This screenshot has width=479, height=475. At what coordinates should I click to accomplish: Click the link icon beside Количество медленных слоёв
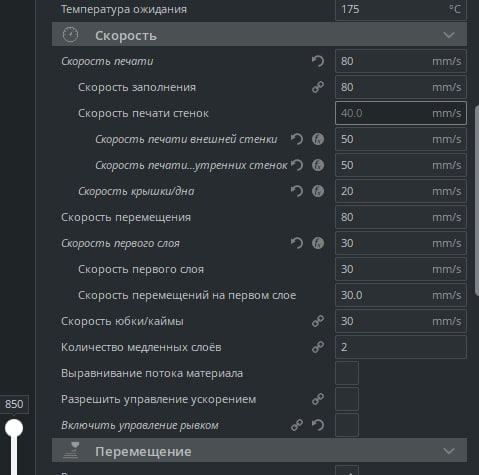pos(318,347)
